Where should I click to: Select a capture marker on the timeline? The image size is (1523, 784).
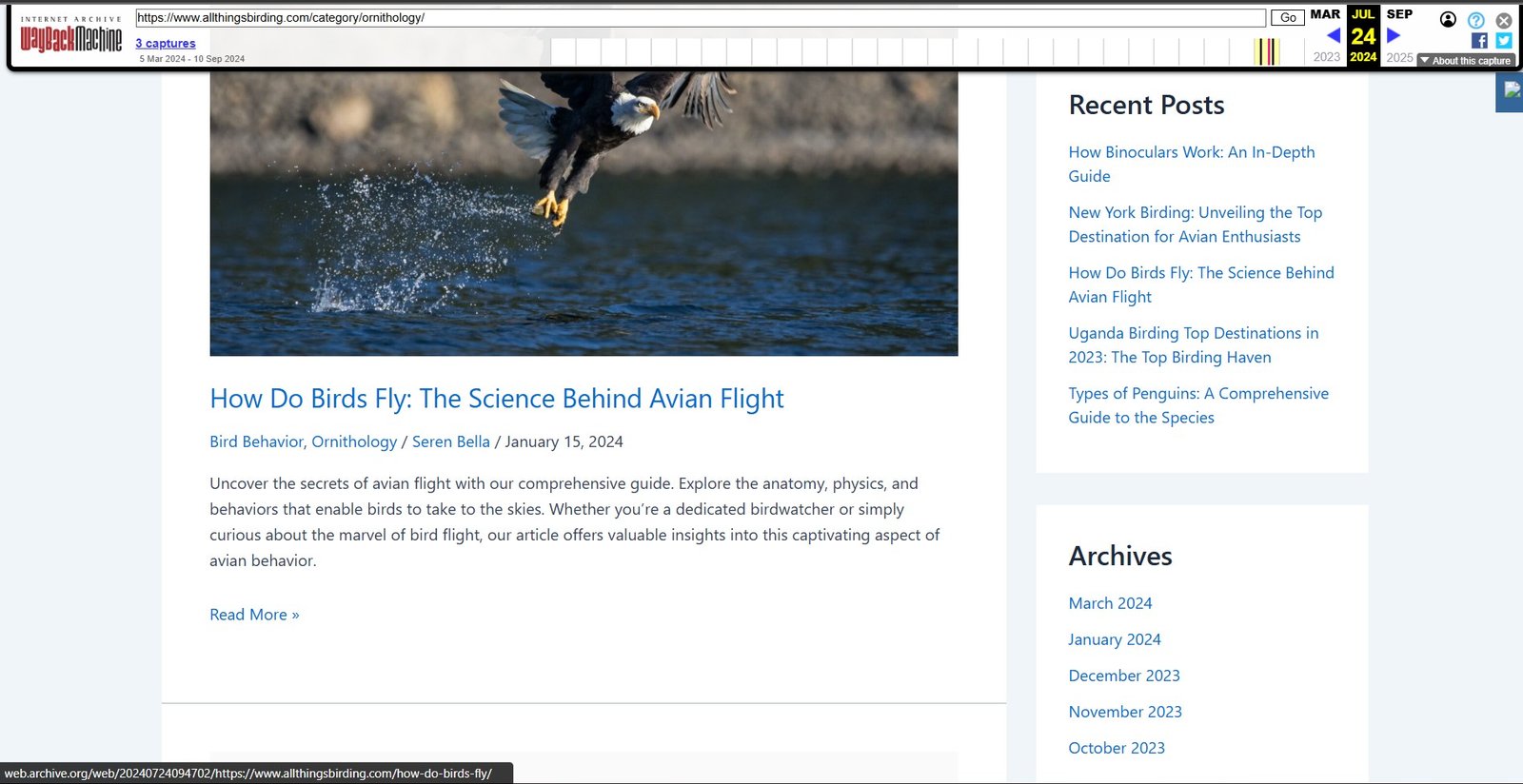1266,52
